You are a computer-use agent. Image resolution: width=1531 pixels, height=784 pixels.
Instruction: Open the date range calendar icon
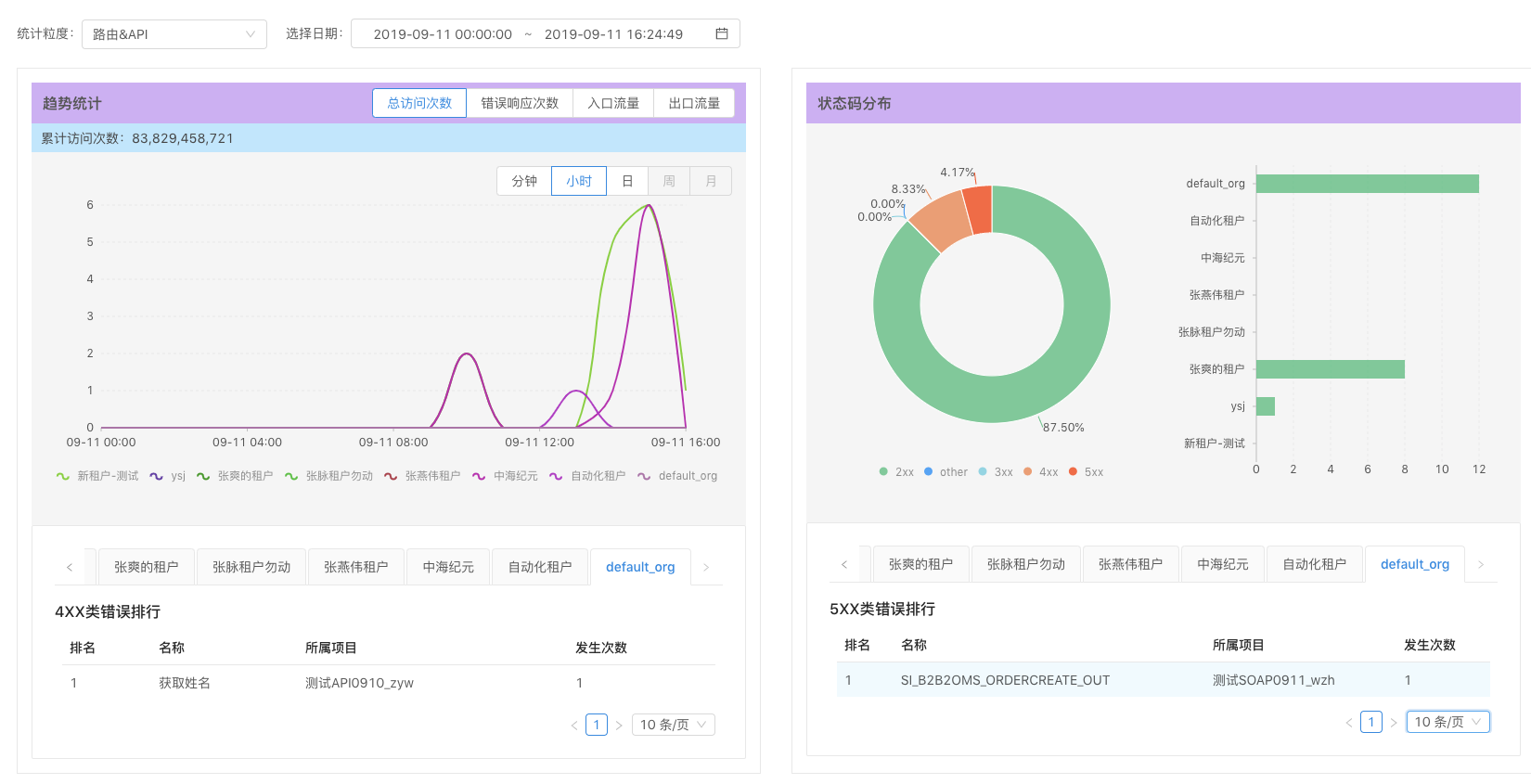pos(721,34)
